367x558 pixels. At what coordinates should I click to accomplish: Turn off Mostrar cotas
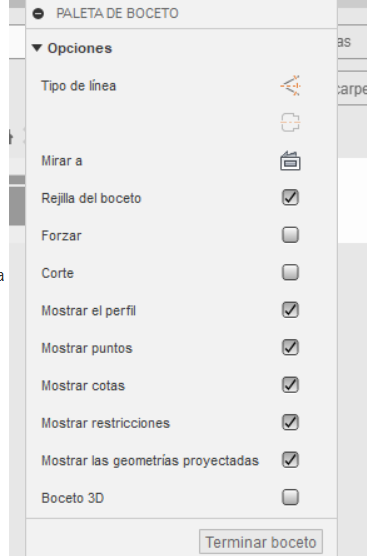290,385
